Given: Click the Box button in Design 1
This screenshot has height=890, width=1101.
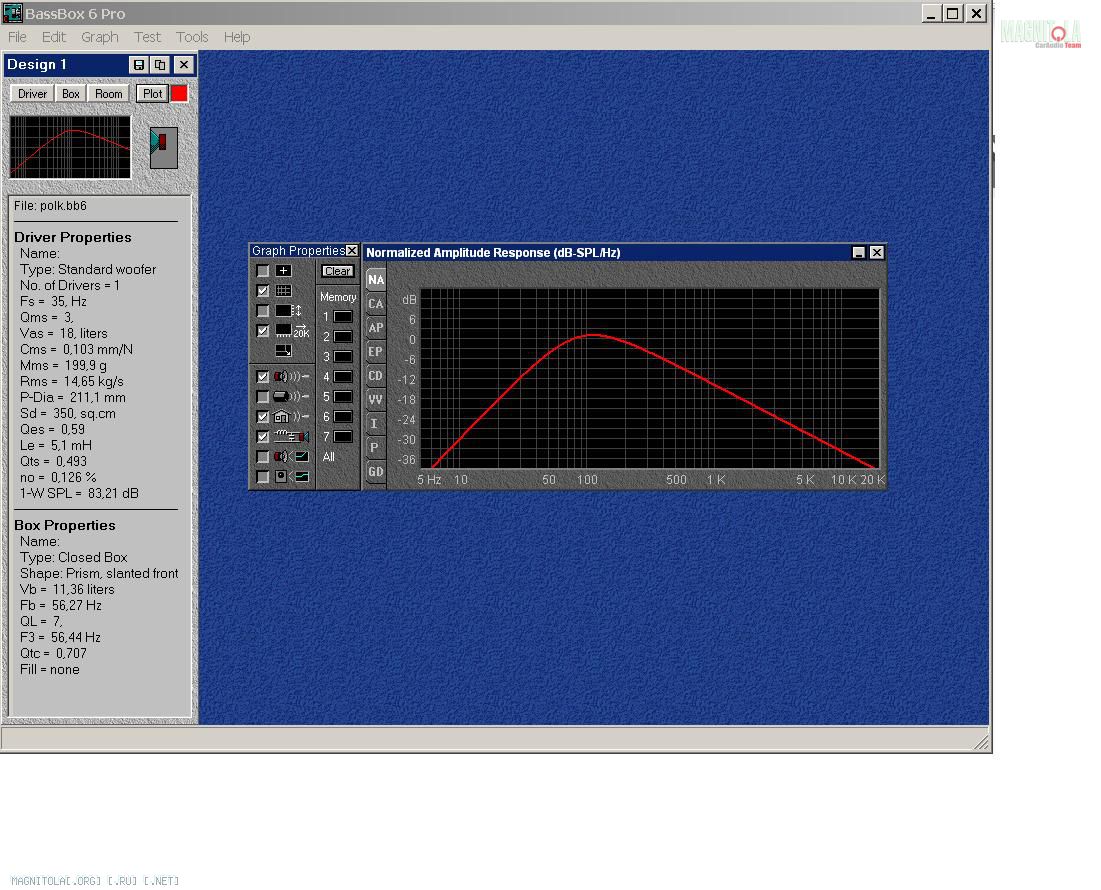Looking at the screenshot, I should [70, 94].
